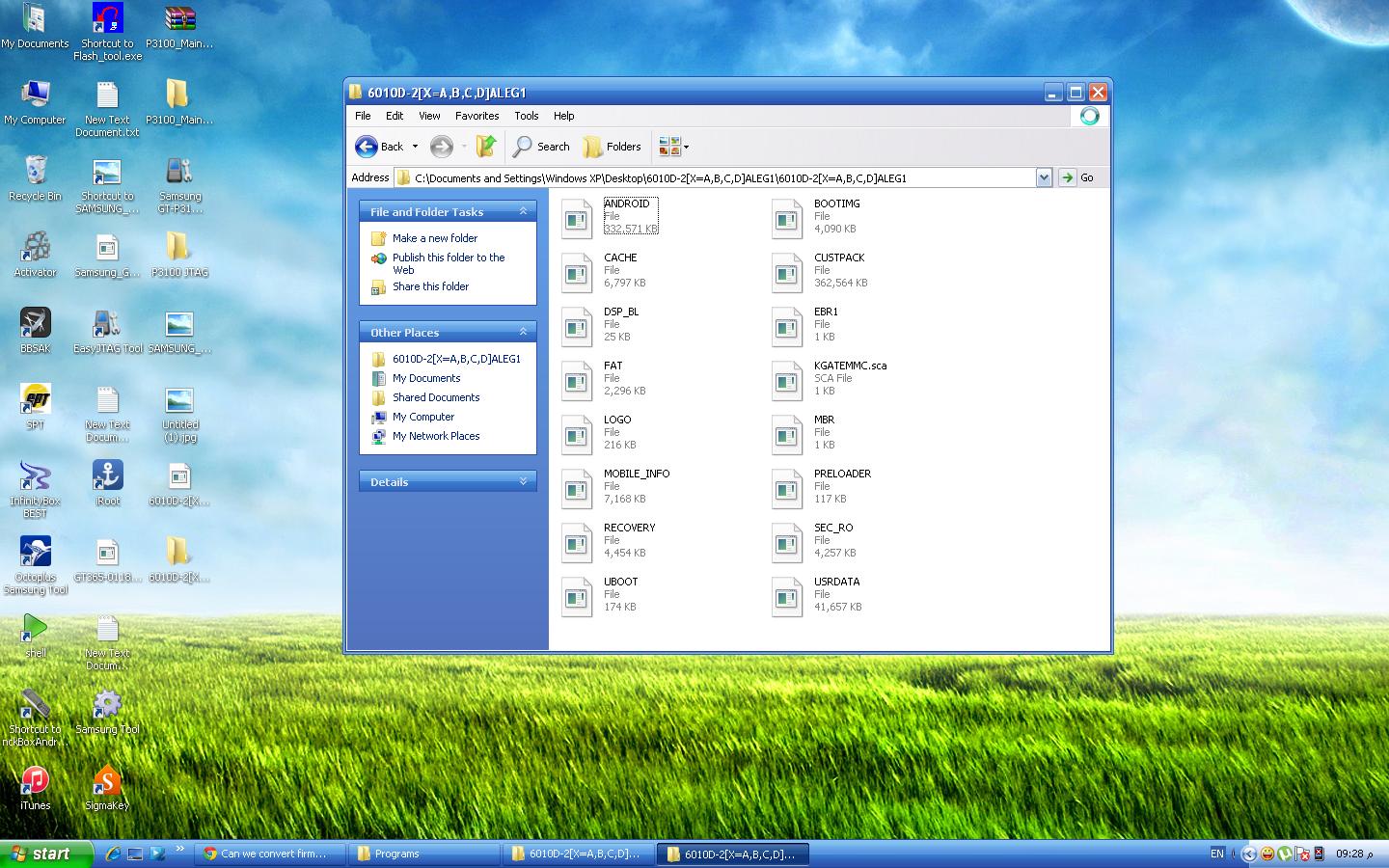Screen dimensions: 1389x868
Task: Select the ANDROID file icon
Action: (577, 219)
